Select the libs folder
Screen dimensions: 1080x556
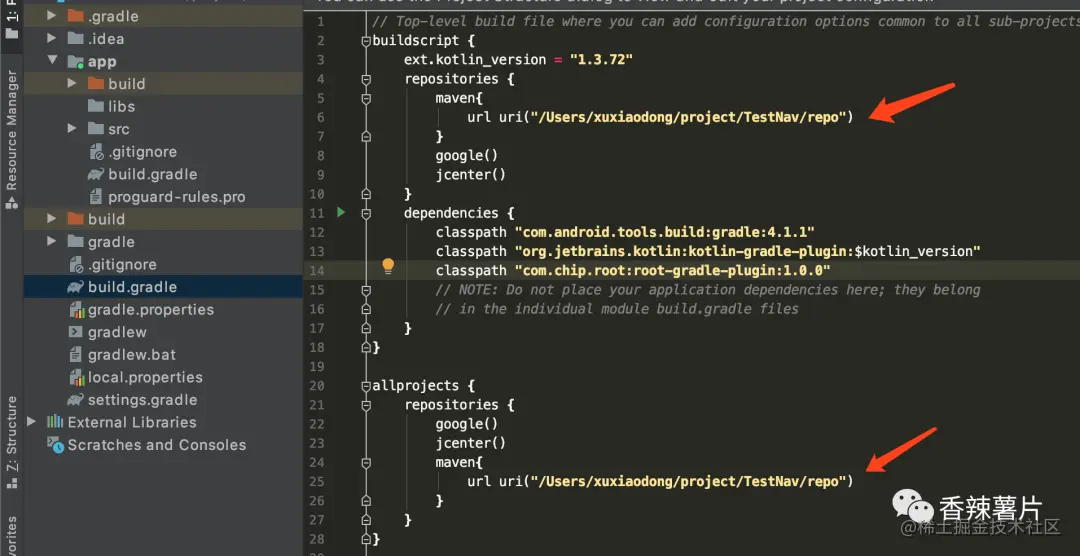click(121, 107)
